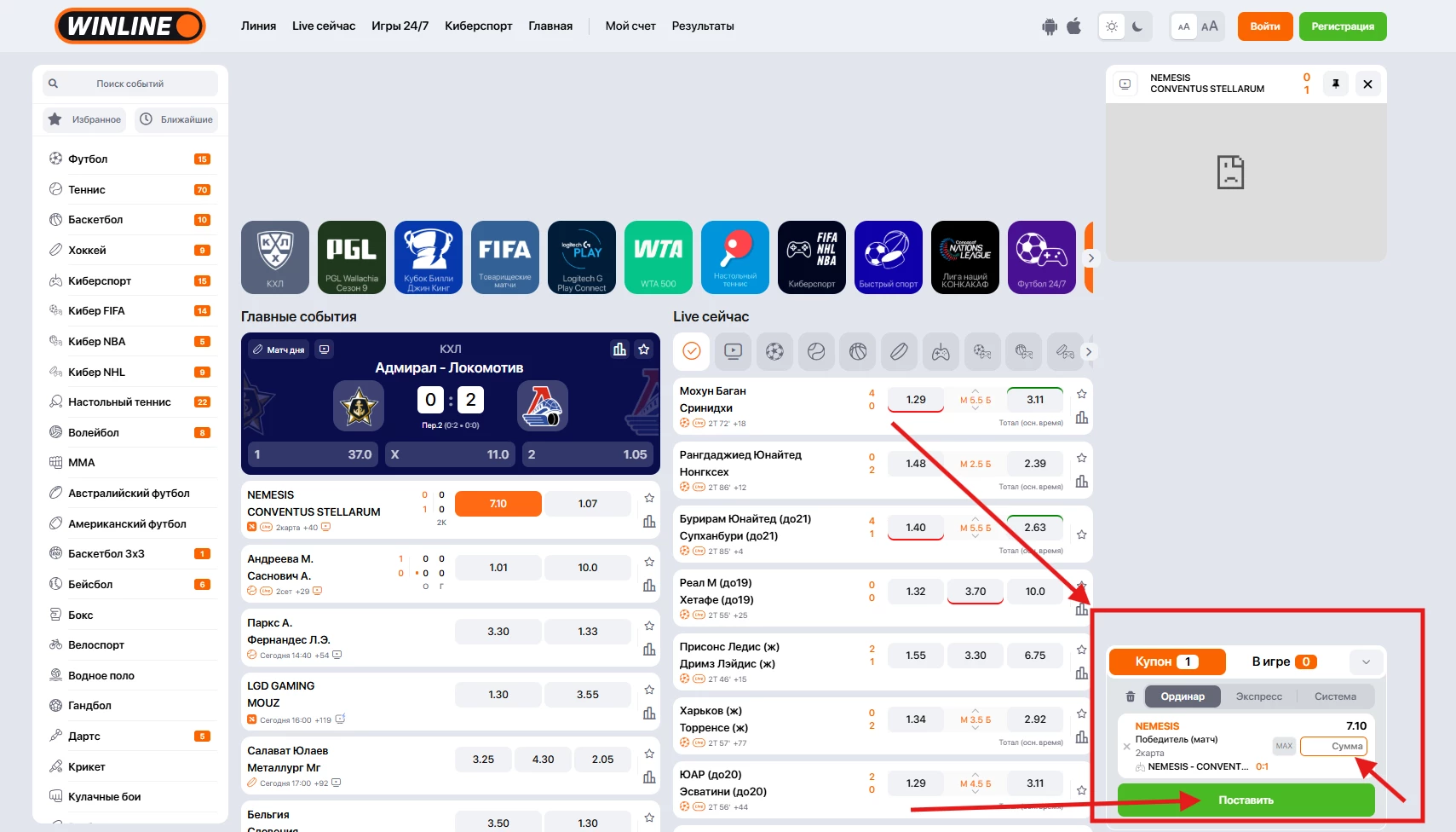Select the Экспресс bet type
The height and width of the screenshot is (832, 1456).
[1259, 696]
